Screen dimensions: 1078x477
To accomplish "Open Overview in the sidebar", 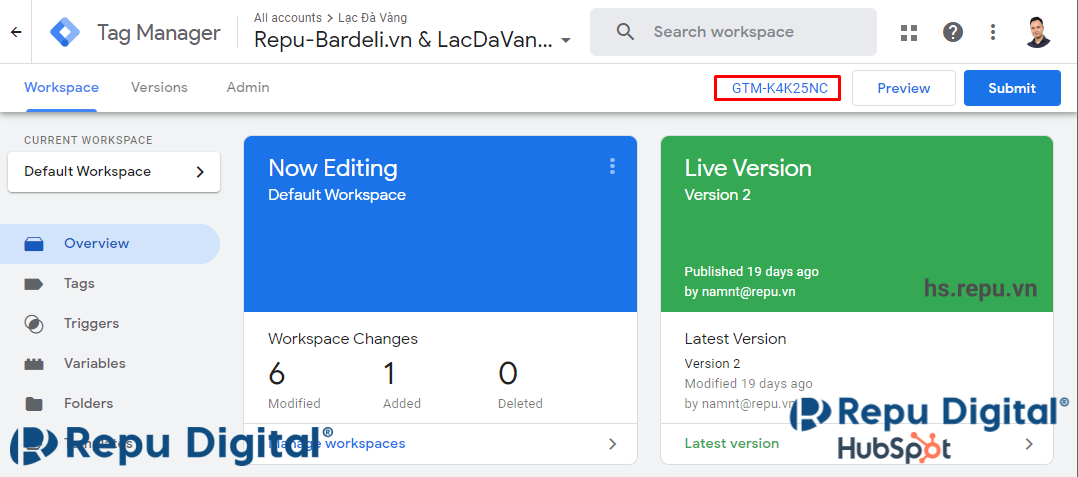I will pyautogui.click(x=110, y=244).
